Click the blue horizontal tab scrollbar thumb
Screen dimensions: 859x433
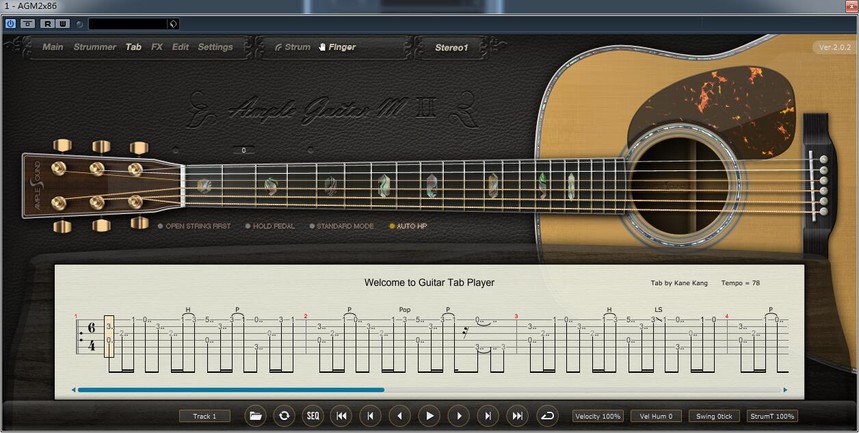tap(231, 390)
